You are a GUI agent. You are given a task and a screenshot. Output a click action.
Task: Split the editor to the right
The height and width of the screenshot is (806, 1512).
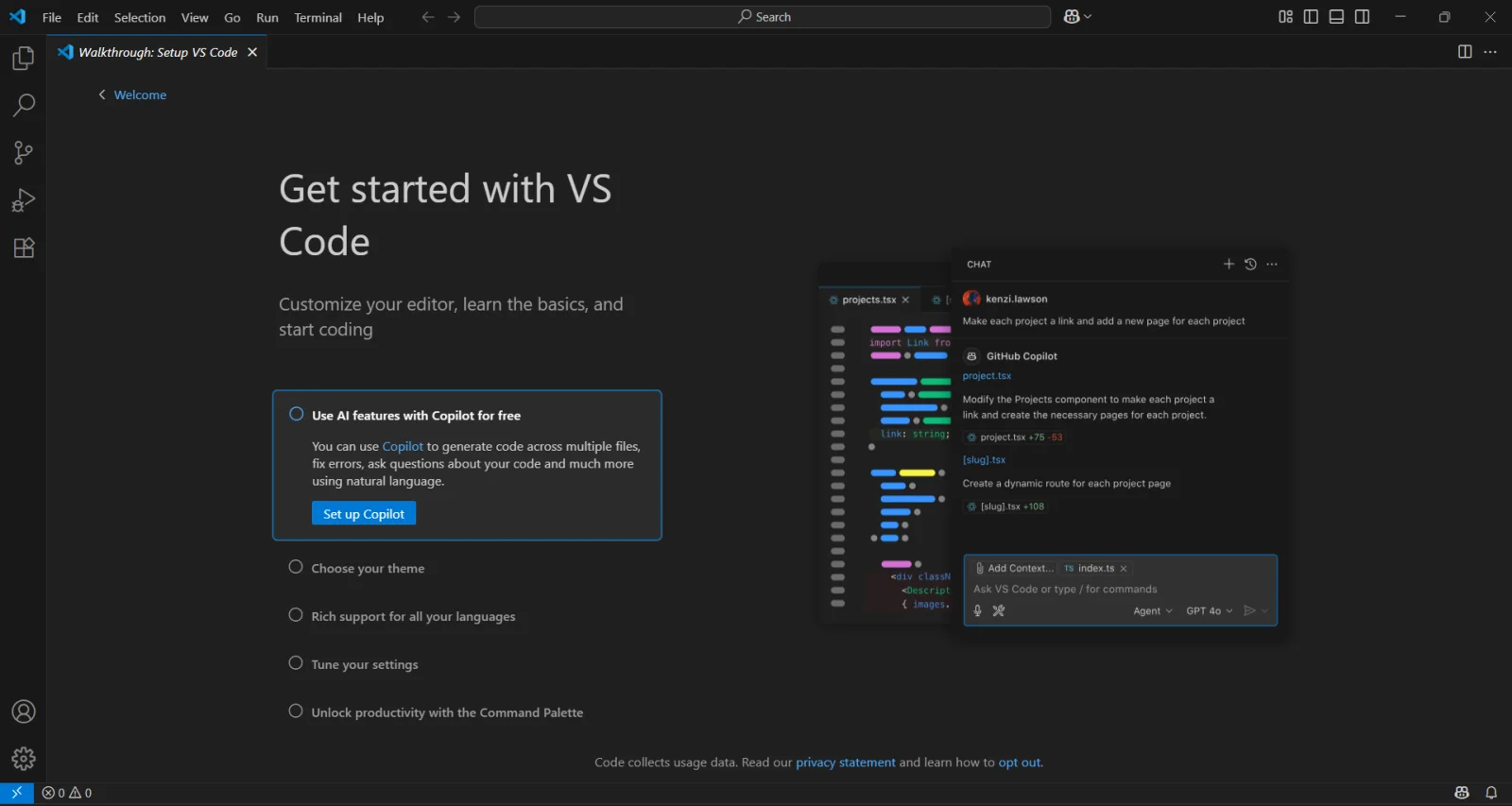tap(1465, 52)
